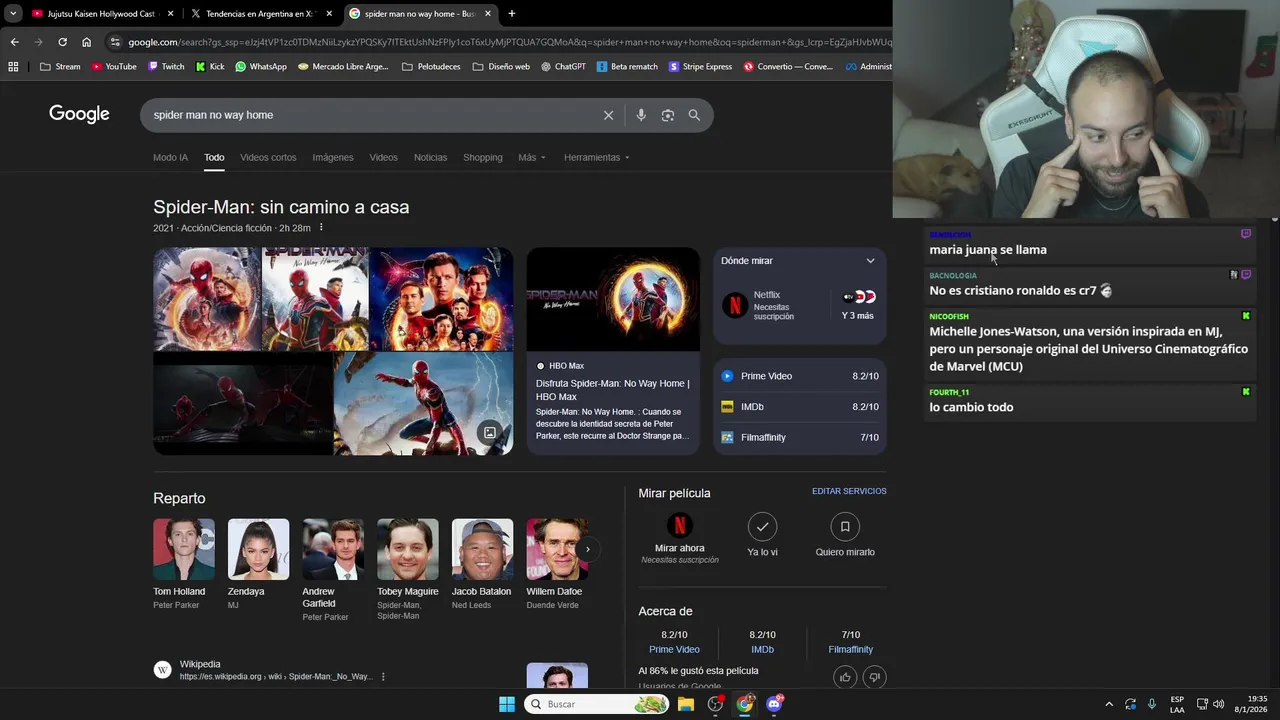Open the Filmaffinity 7/10 rating row
The width and height of the screenshot is (1280, 720).
[x=800, y=438]
